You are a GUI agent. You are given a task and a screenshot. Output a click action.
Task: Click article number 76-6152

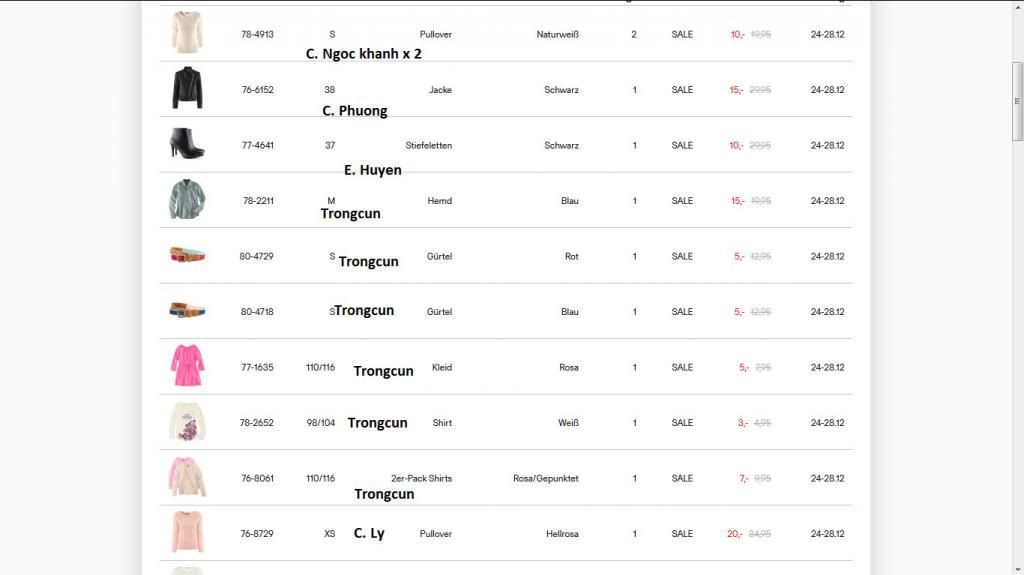click(x=257, y=90)
